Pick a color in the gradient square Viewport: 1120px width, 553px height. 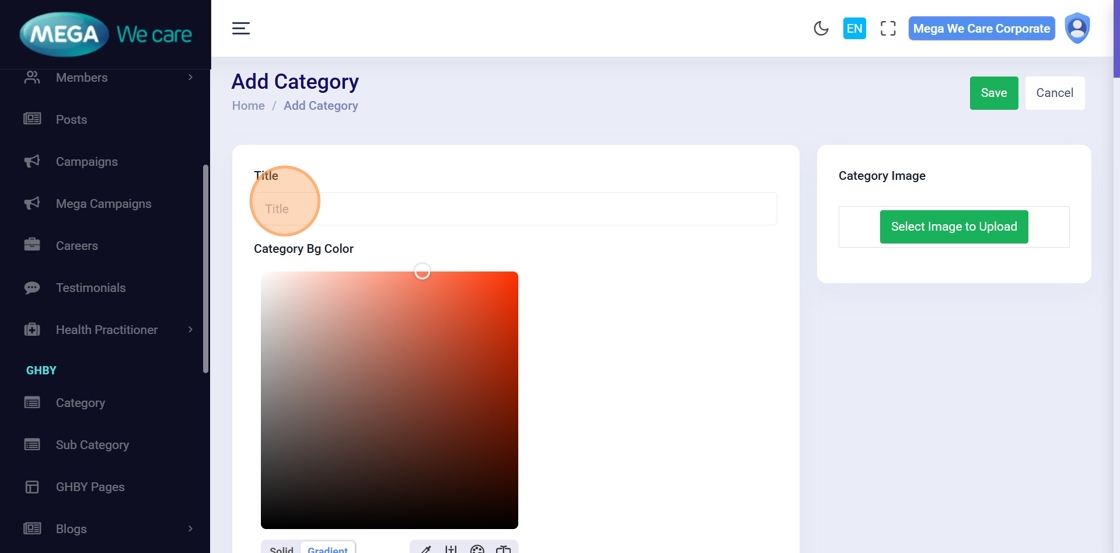click(389, 400)
